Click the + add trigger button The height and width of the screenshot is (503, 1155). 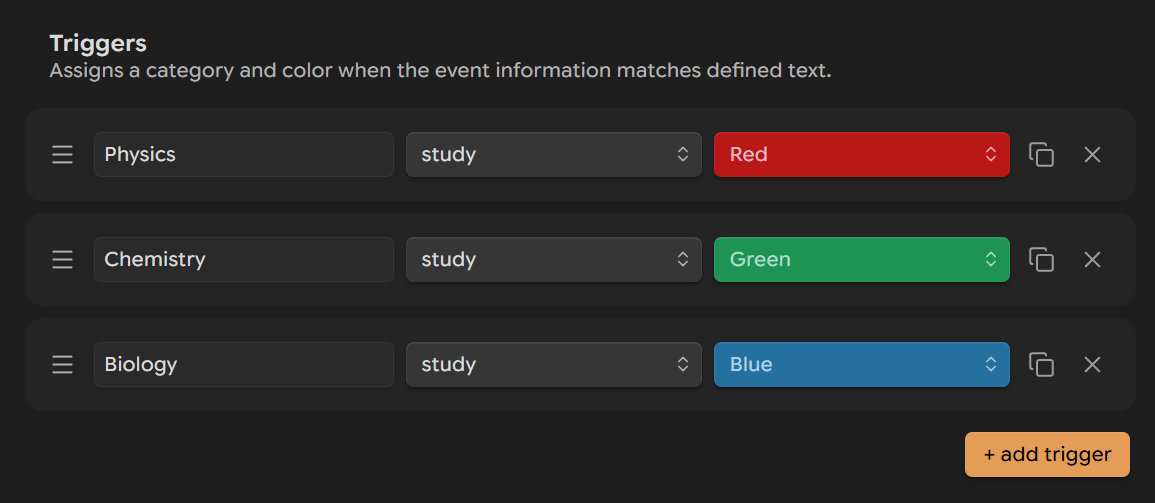[x=1047, y=454]
